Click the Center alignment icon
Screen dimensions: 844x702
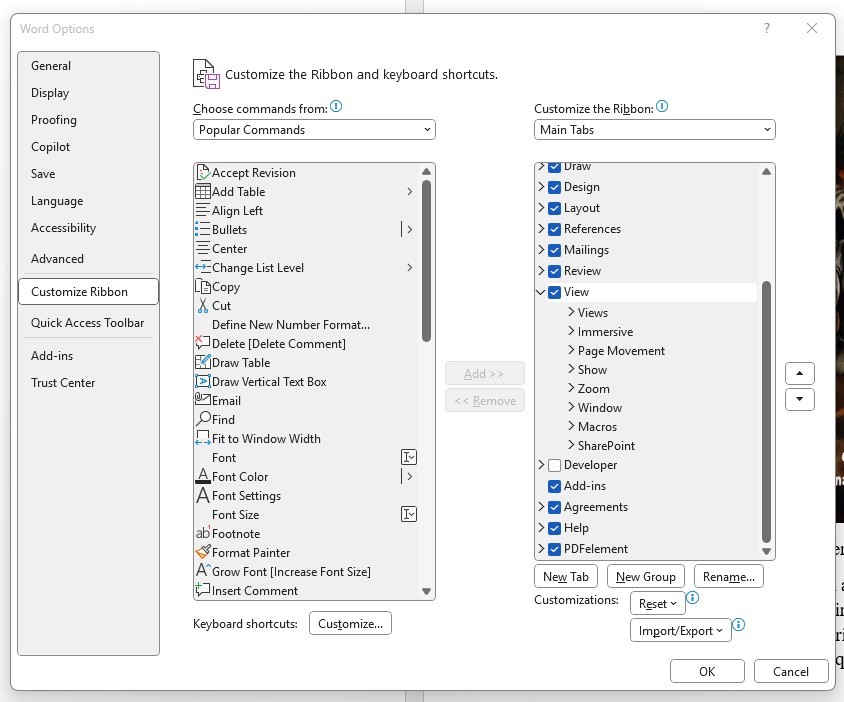(203, 249)
